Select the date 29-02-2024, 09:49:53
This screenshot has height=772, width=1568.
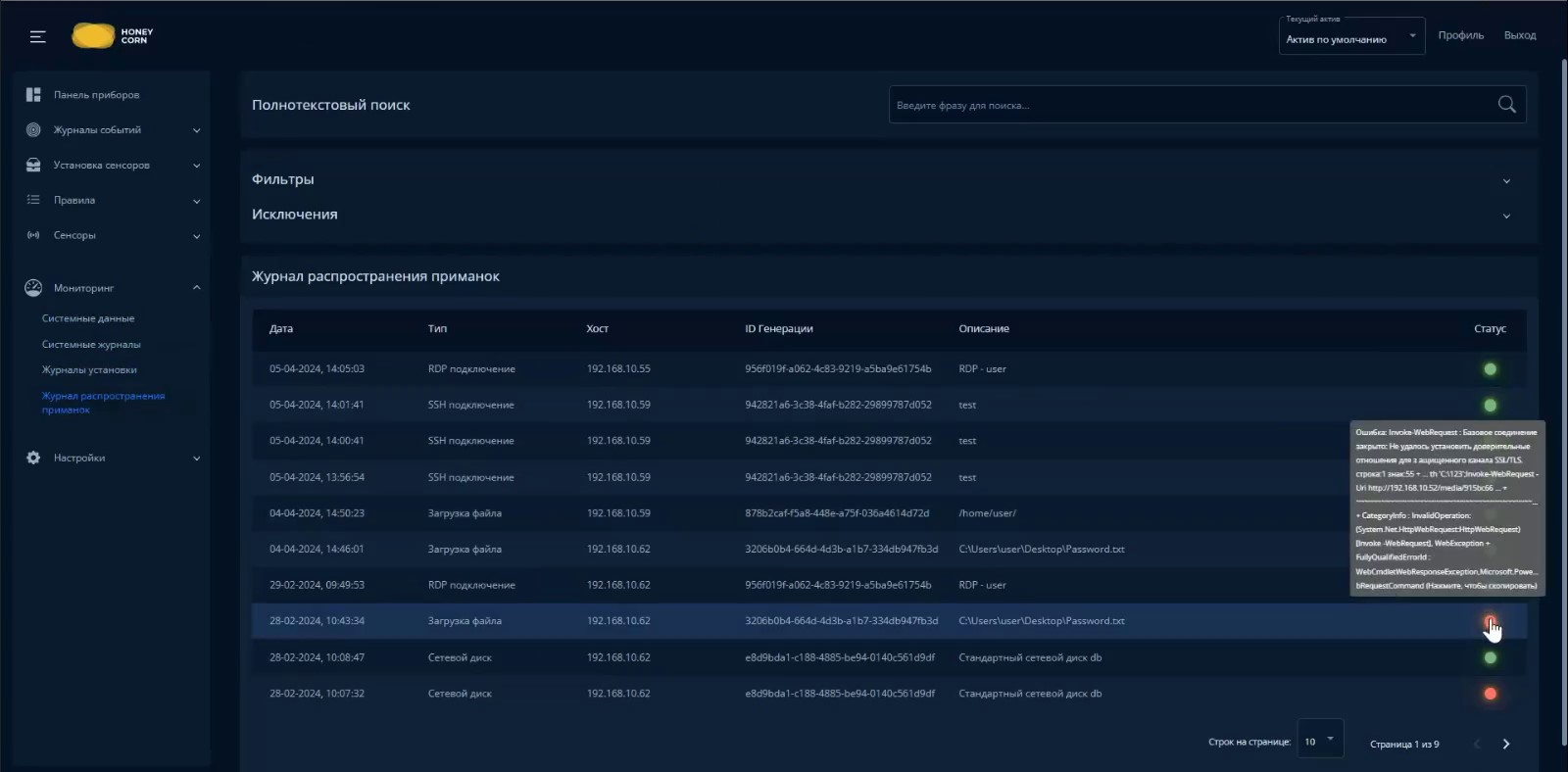[317, 585]
